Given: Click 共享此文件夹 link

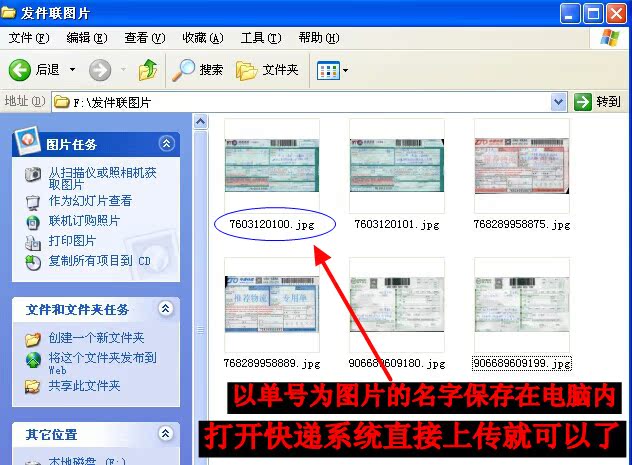Looking at the screenshot, I should coord(84,386).
